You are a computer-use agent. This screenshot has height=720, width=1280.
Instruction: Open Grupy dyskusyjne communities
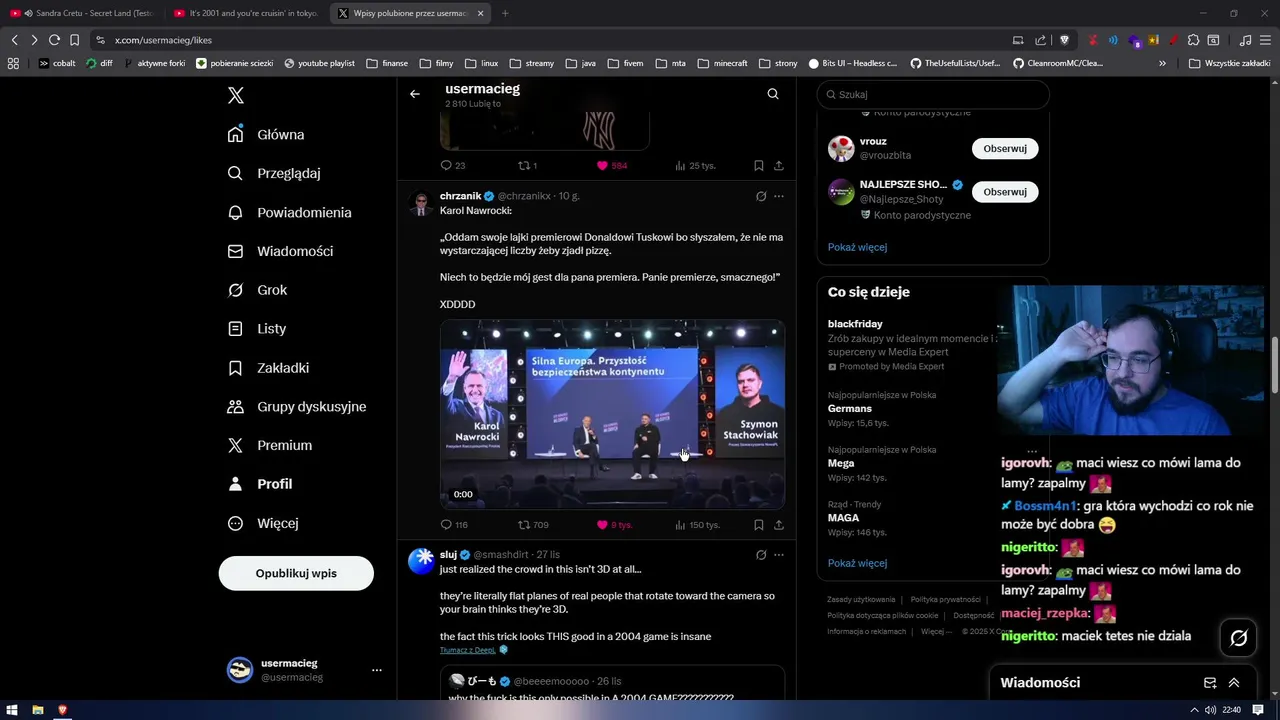click(297, 406)
